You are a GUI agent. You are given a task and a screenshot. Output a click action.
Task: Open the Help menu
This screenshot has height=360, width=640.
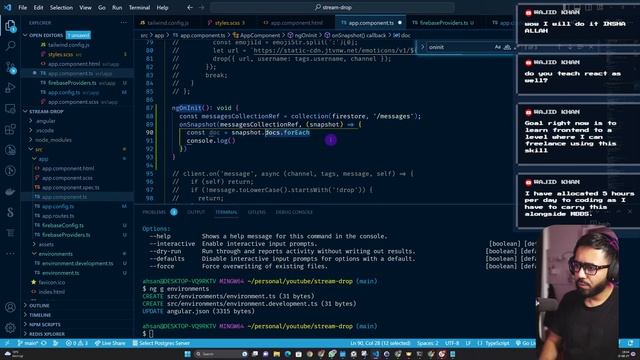point(162,7)
